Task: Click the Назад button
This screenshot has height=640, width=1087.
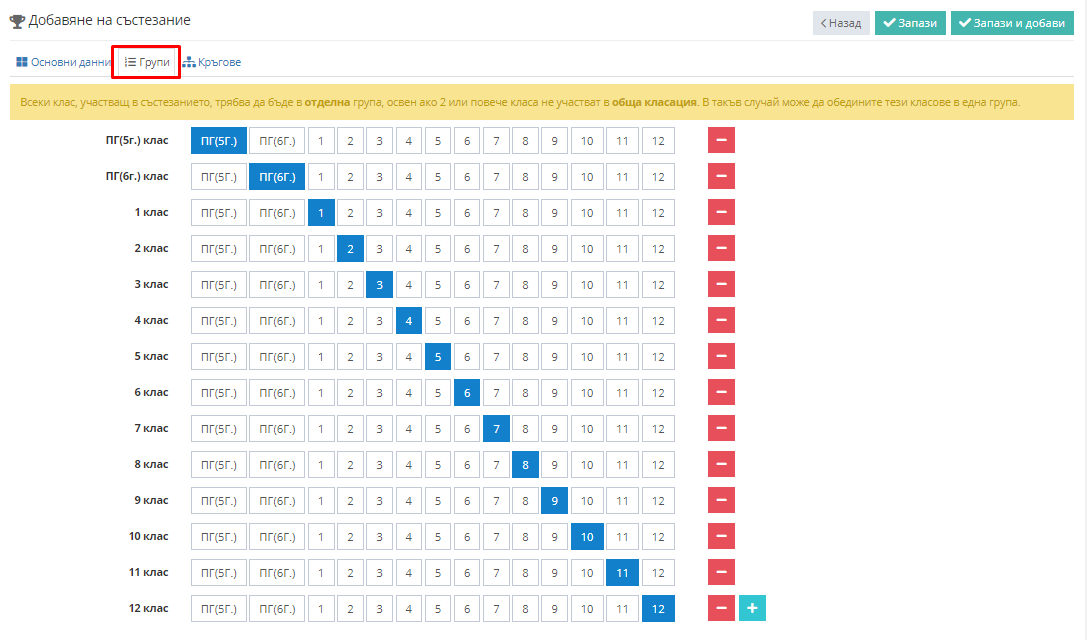Action: [x=841, y=23]
